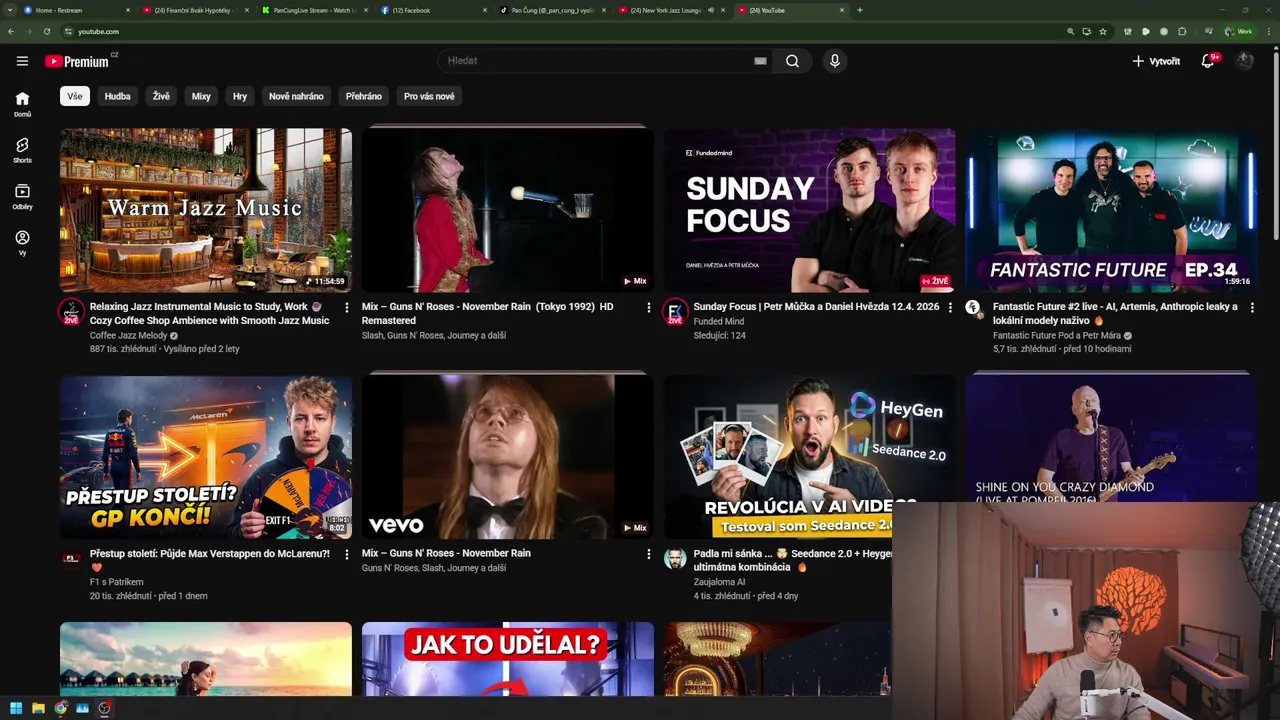Open OBS Studio from the taskbar
1280x720 pixels.
pos(104,708)
